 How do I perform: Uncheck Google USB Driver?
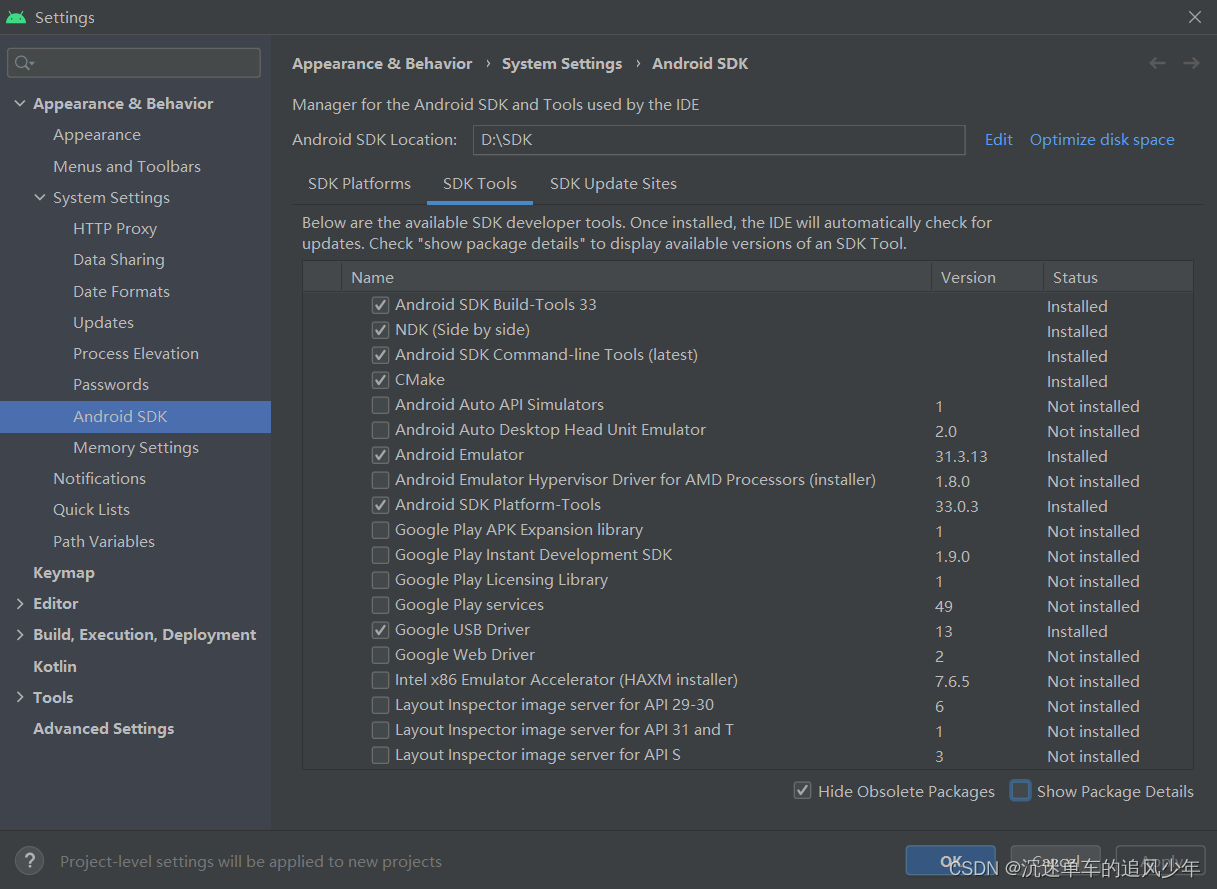pos(380,630)
